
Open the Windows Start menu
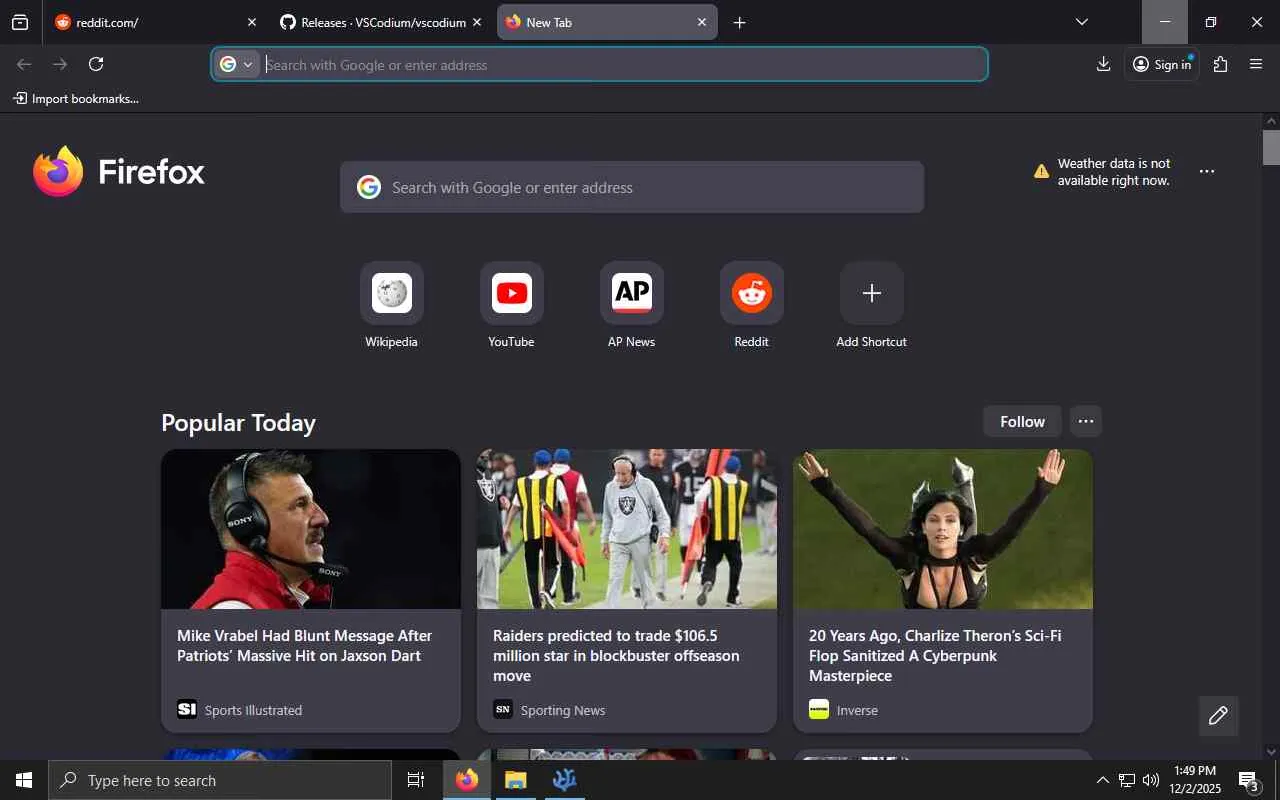point(24,780)
